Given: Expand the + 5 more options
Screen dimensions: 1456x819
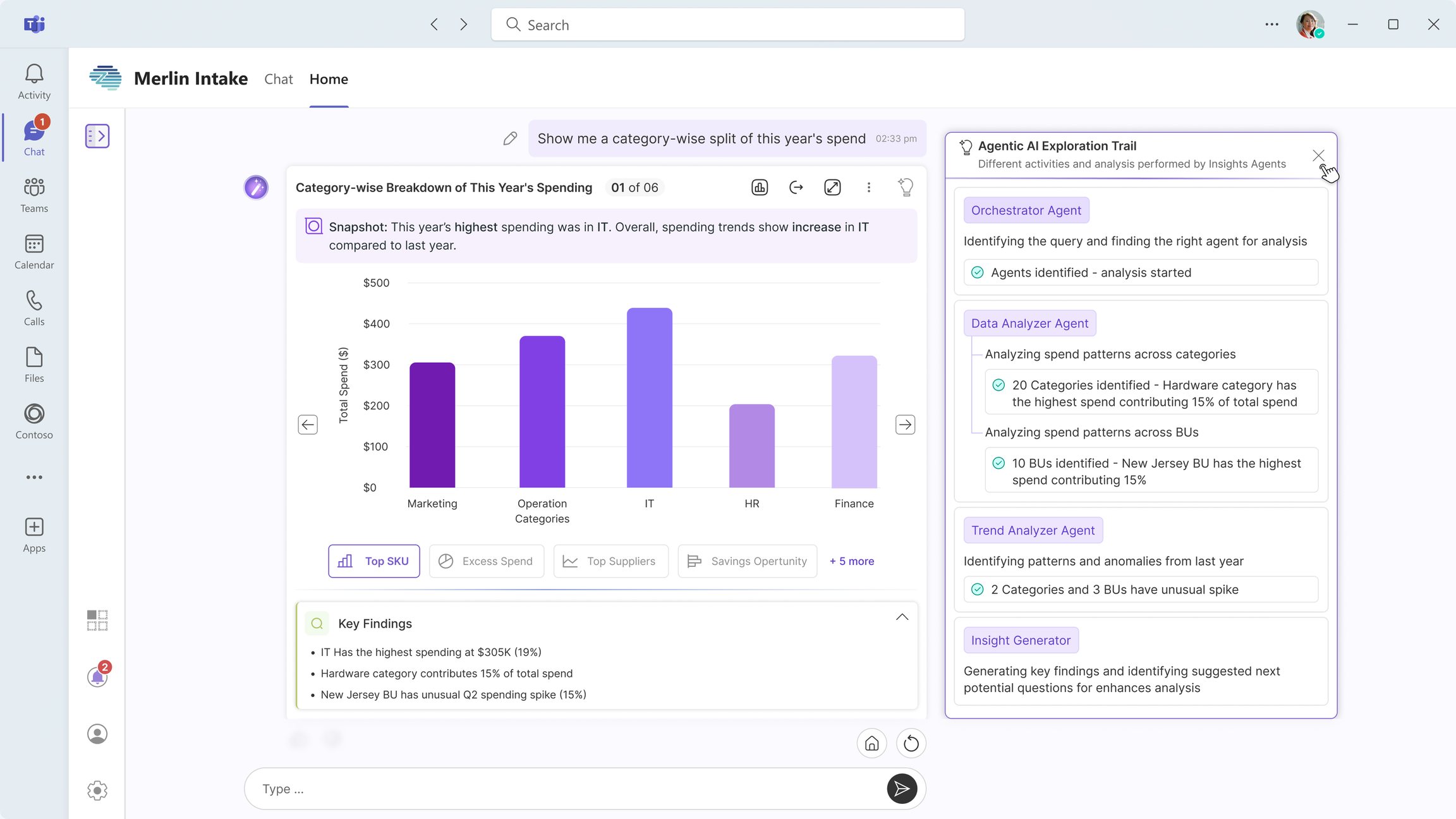Looking at the screenshot, I should point(851,561).
